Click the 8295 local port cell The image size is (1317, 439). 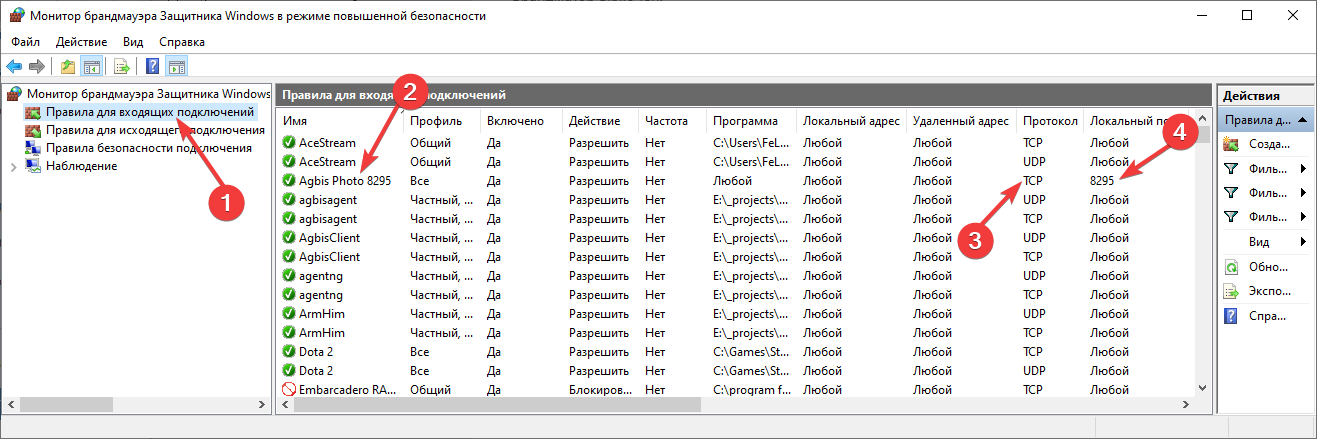click(1102, 181)
